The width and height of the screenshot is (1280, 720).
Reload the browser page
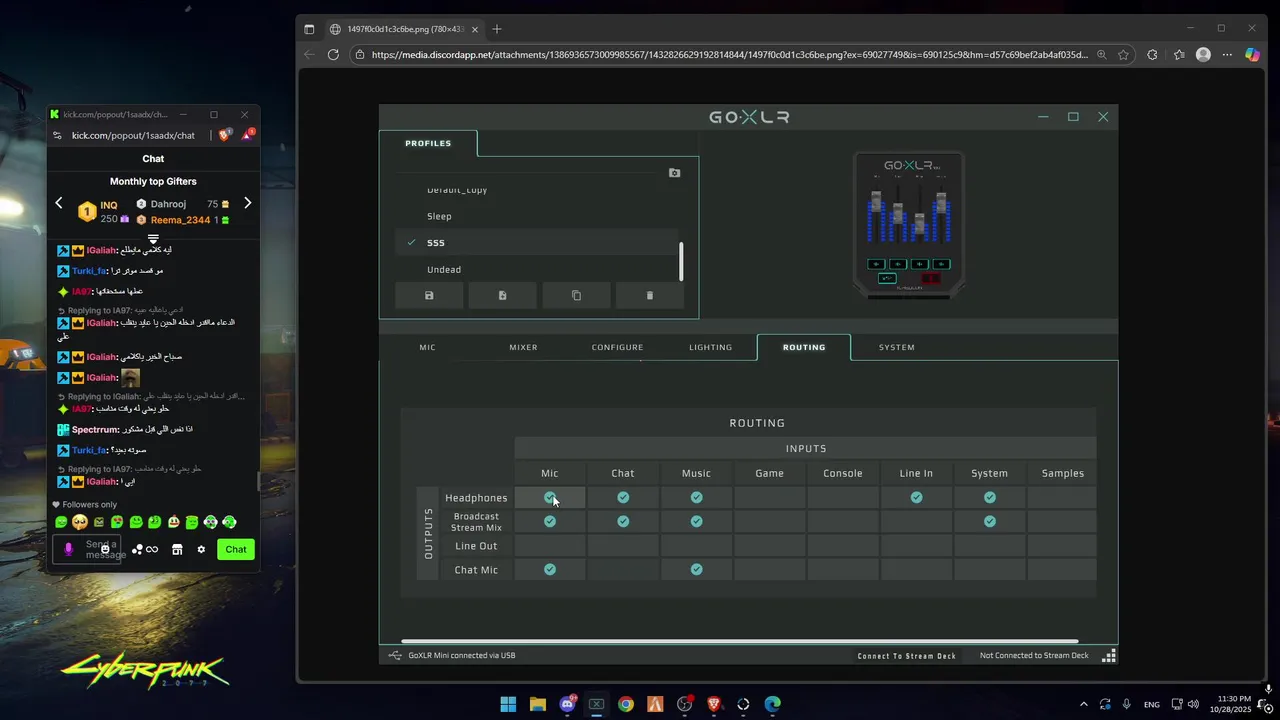[333, 55]
